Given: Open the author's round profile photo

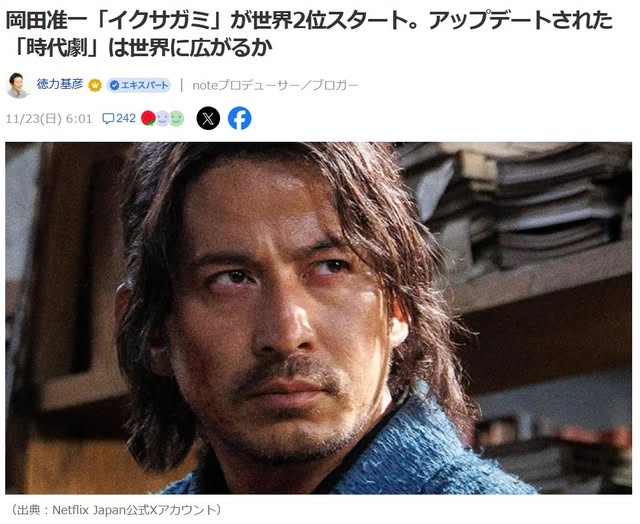Looking at the screenshot, I should point(17,85).
